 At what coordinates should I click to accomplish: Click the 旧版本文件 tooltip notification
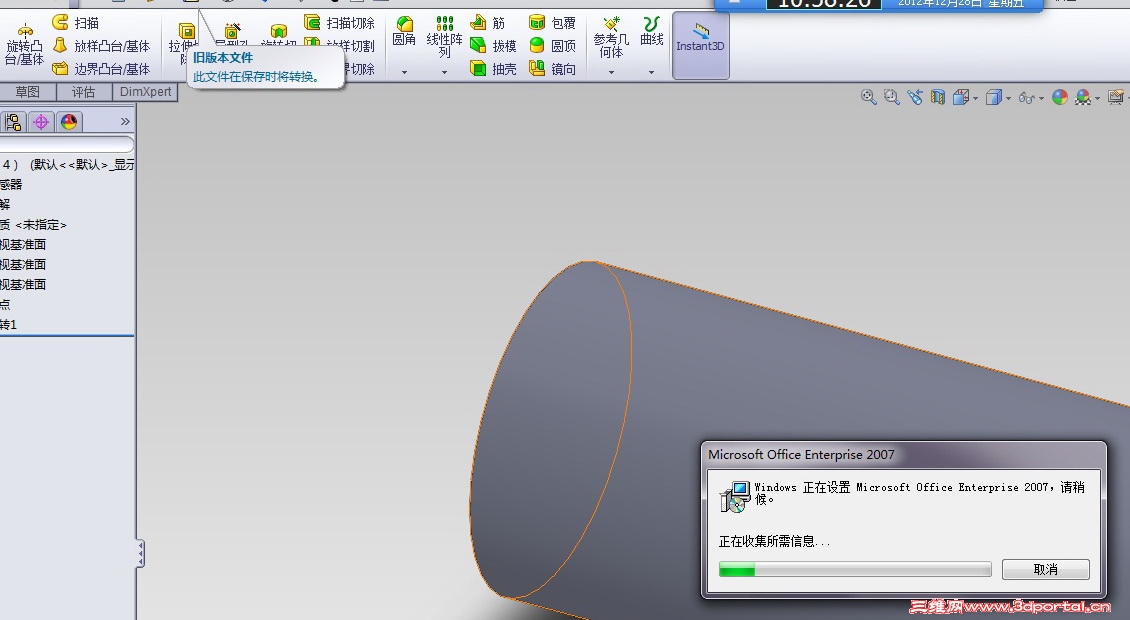point(265,67)
